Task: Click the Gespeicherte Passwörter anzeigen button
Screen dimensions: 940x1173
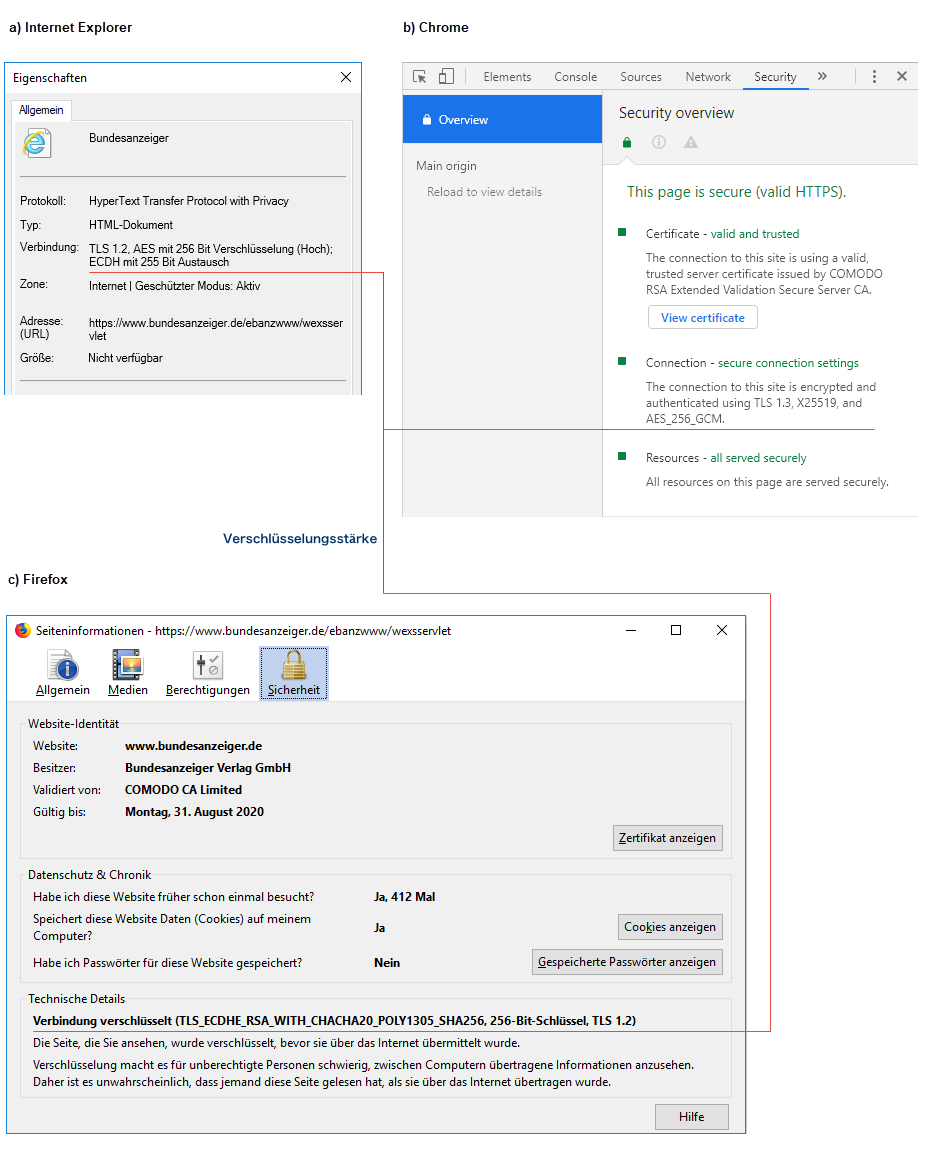Action: click(627, 962)
